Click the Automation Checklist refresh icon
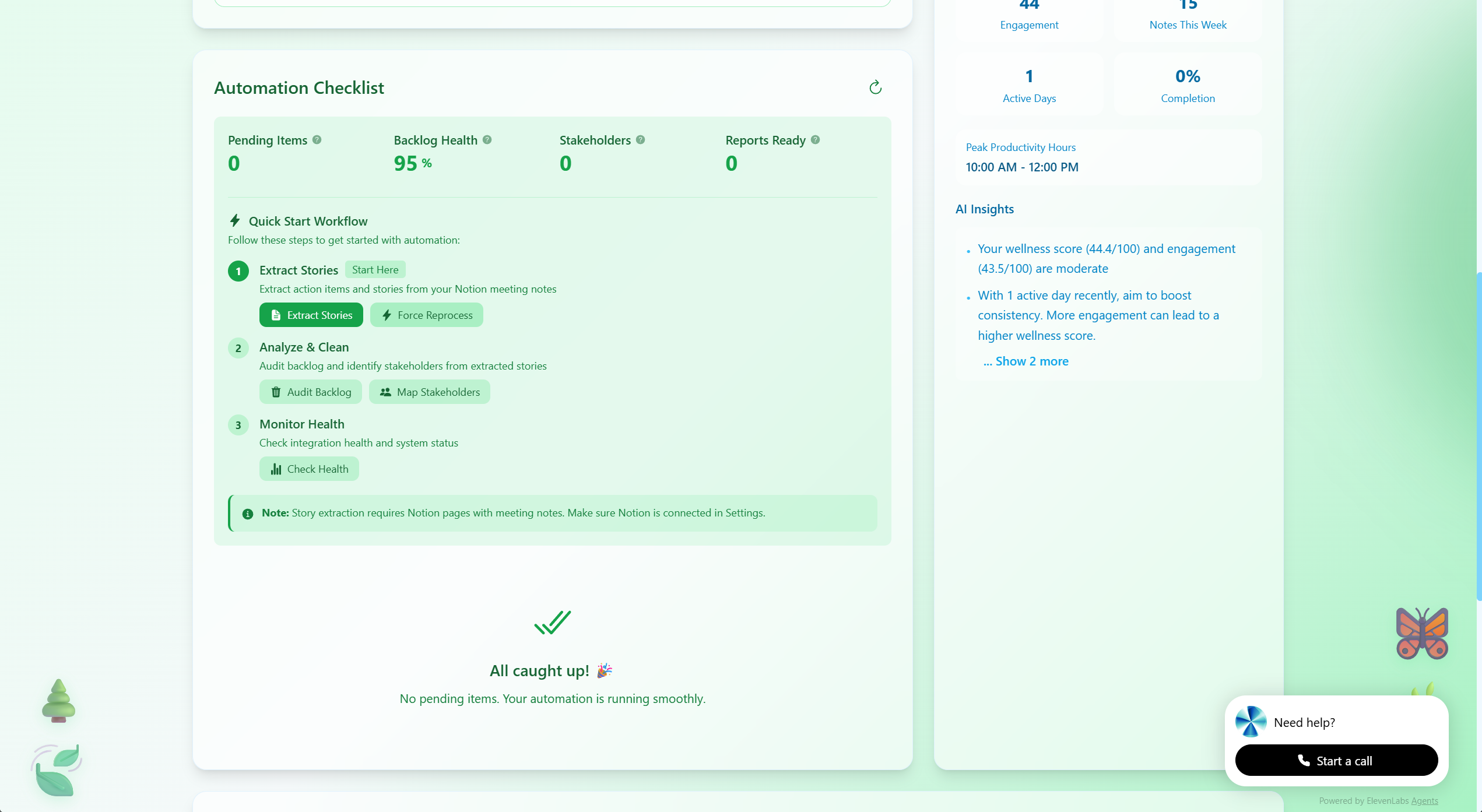 point(875,87)
